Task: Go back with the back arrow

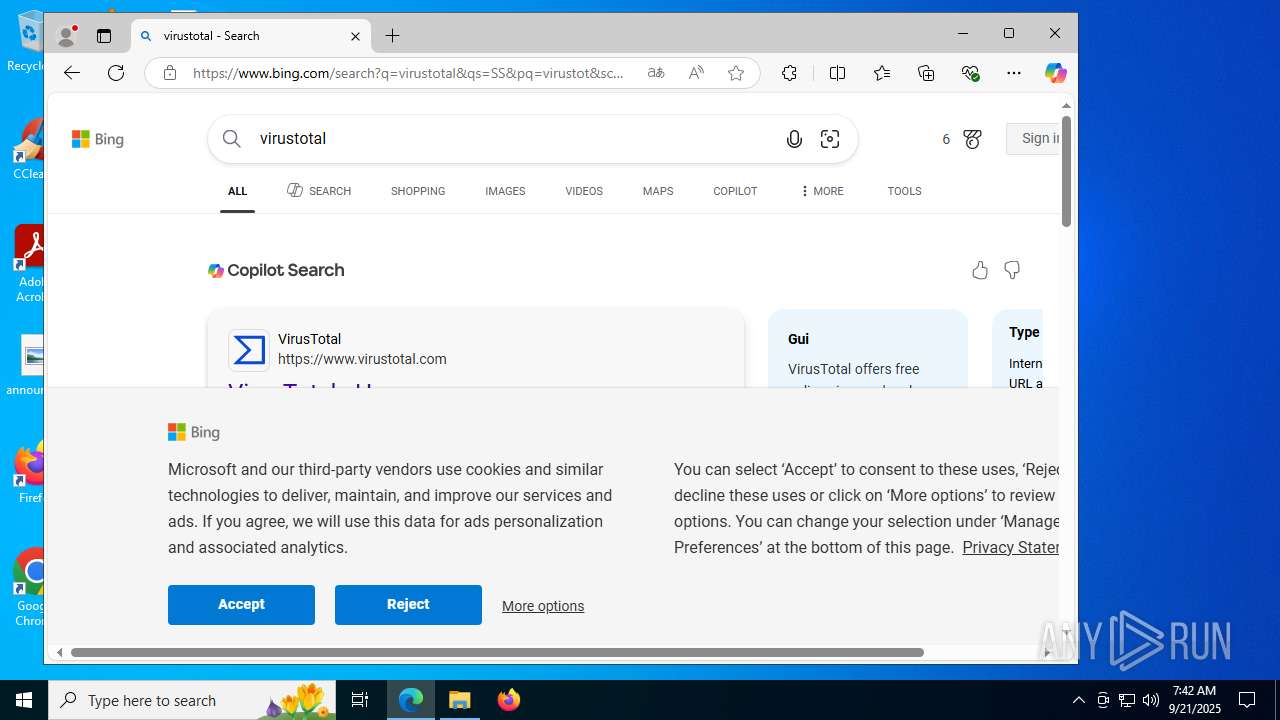Action: coord(71,73)
